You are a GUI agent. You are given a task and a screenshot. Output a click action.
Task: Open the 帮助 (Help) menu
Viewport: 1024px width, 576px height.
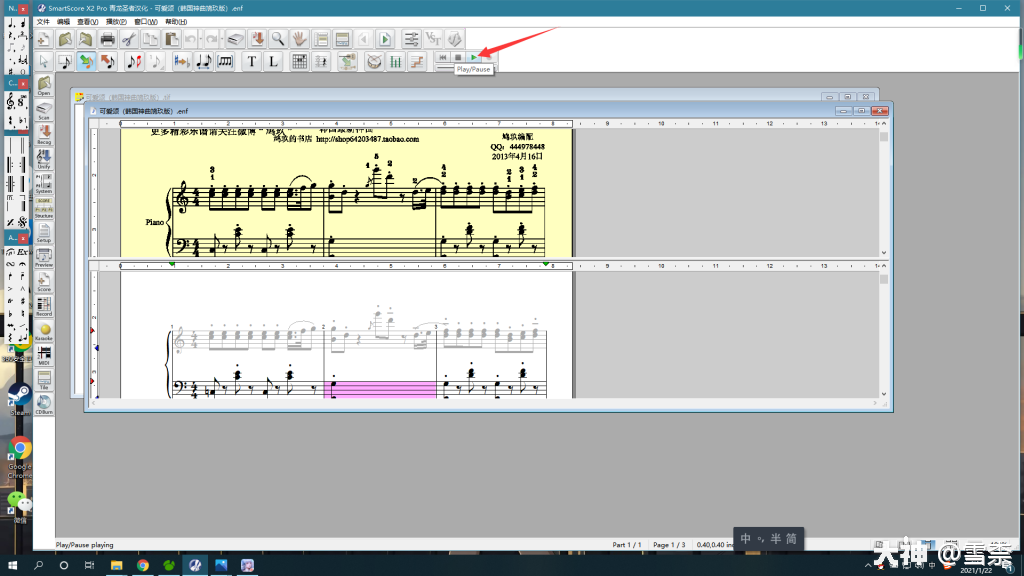point(175,21)
